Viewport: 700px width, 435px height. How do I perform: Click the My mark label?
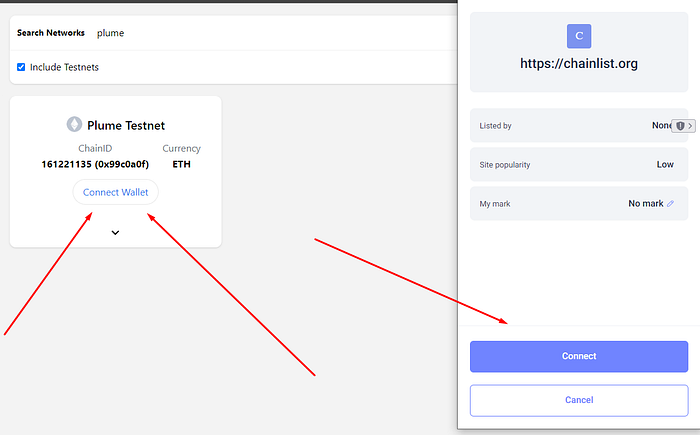tap(495, 204)
